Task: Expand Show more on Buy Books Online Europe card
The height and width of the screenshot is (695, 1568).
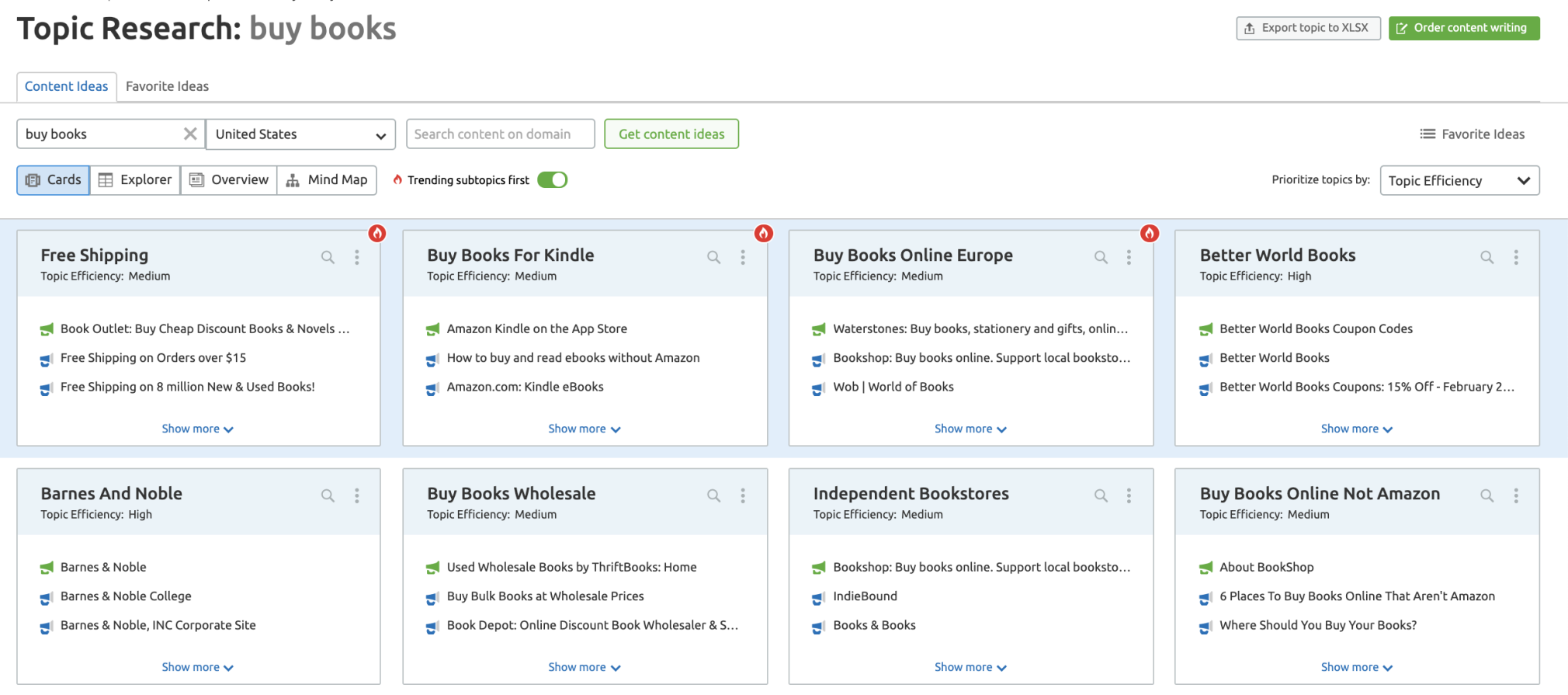Action: pos(970,429)
